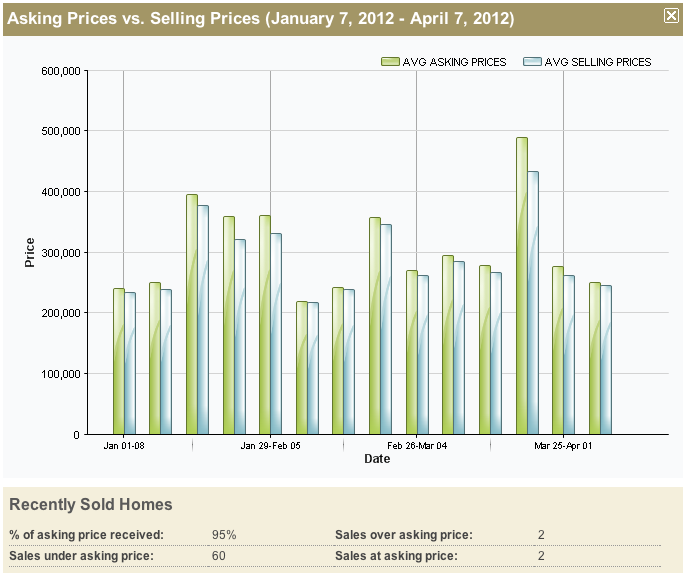Click the AVG SELLING PRICES legend label
687x573 pixels.
pos(598,62)
